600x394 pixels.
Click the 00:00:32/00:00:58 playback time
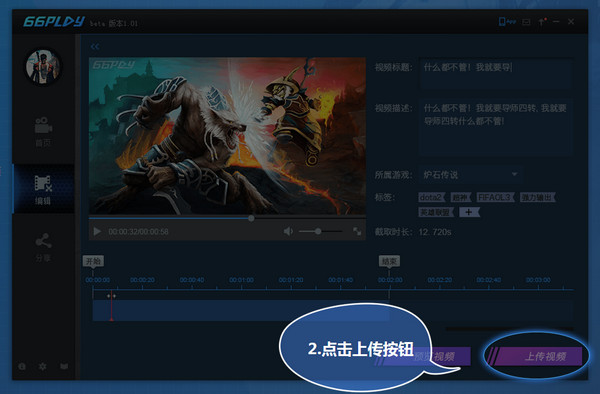coord(139,232)
